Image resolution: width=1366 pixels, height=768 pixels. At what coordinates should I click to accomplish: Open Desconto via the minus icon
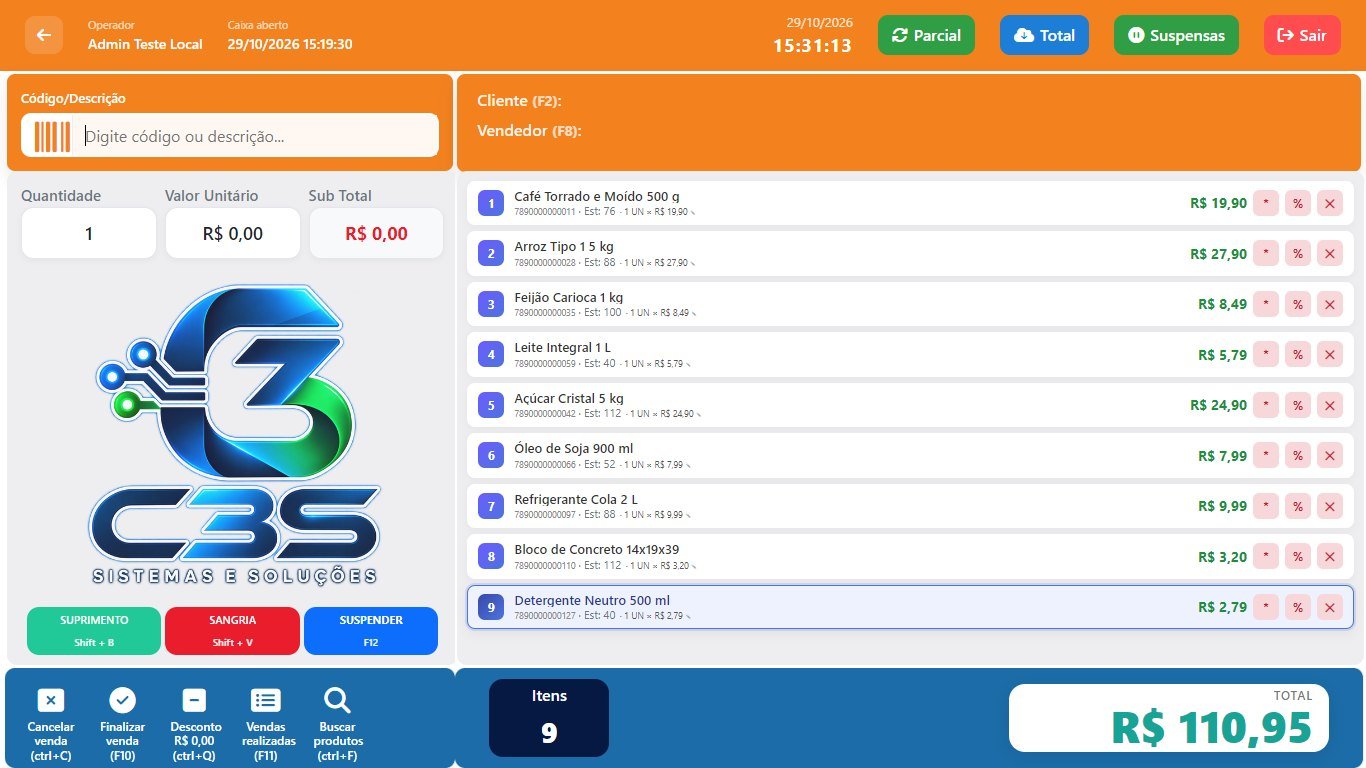(x=195, y=700)
